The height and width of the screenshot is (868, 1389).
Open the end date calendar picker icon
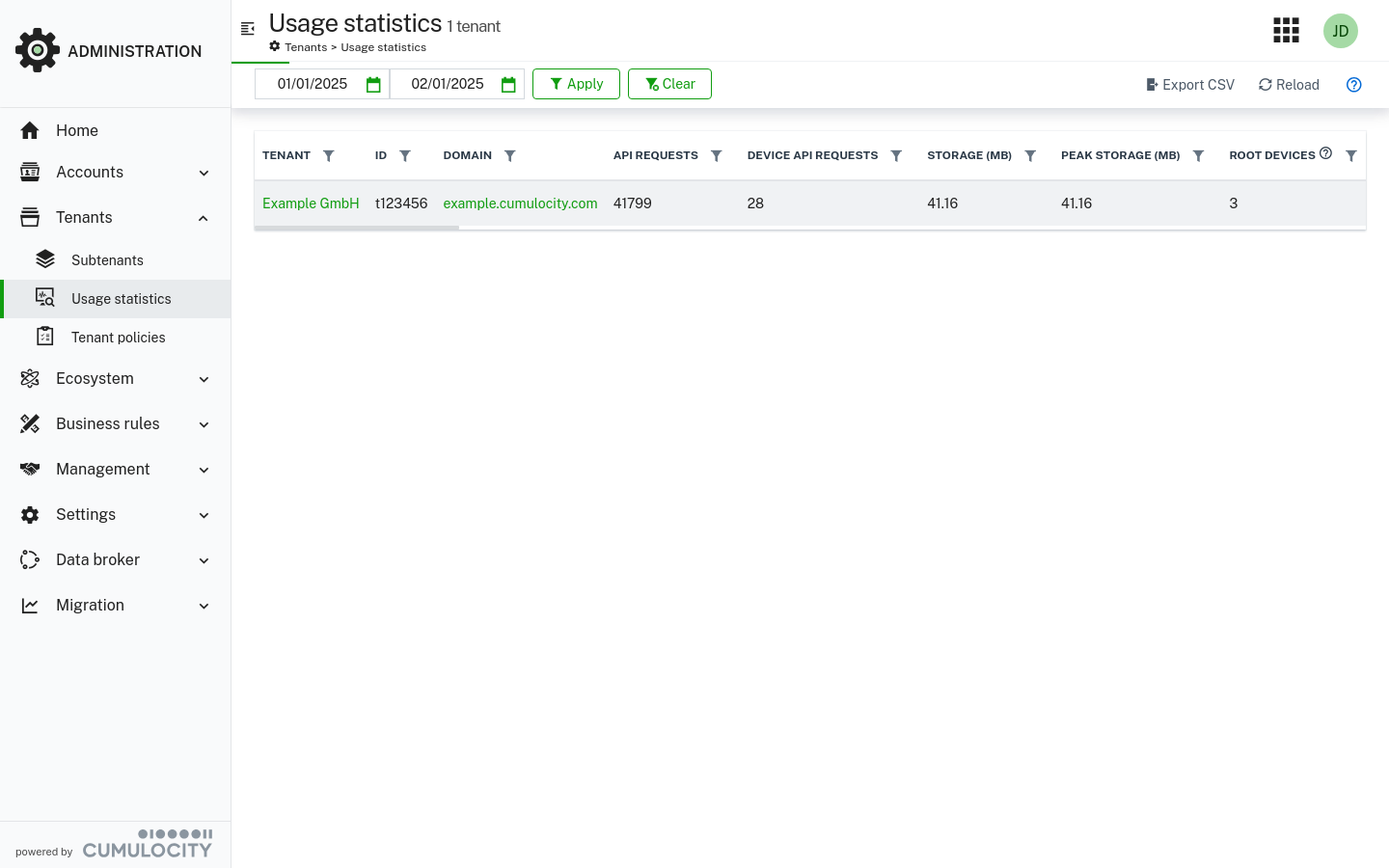click(x=508, y=85)
